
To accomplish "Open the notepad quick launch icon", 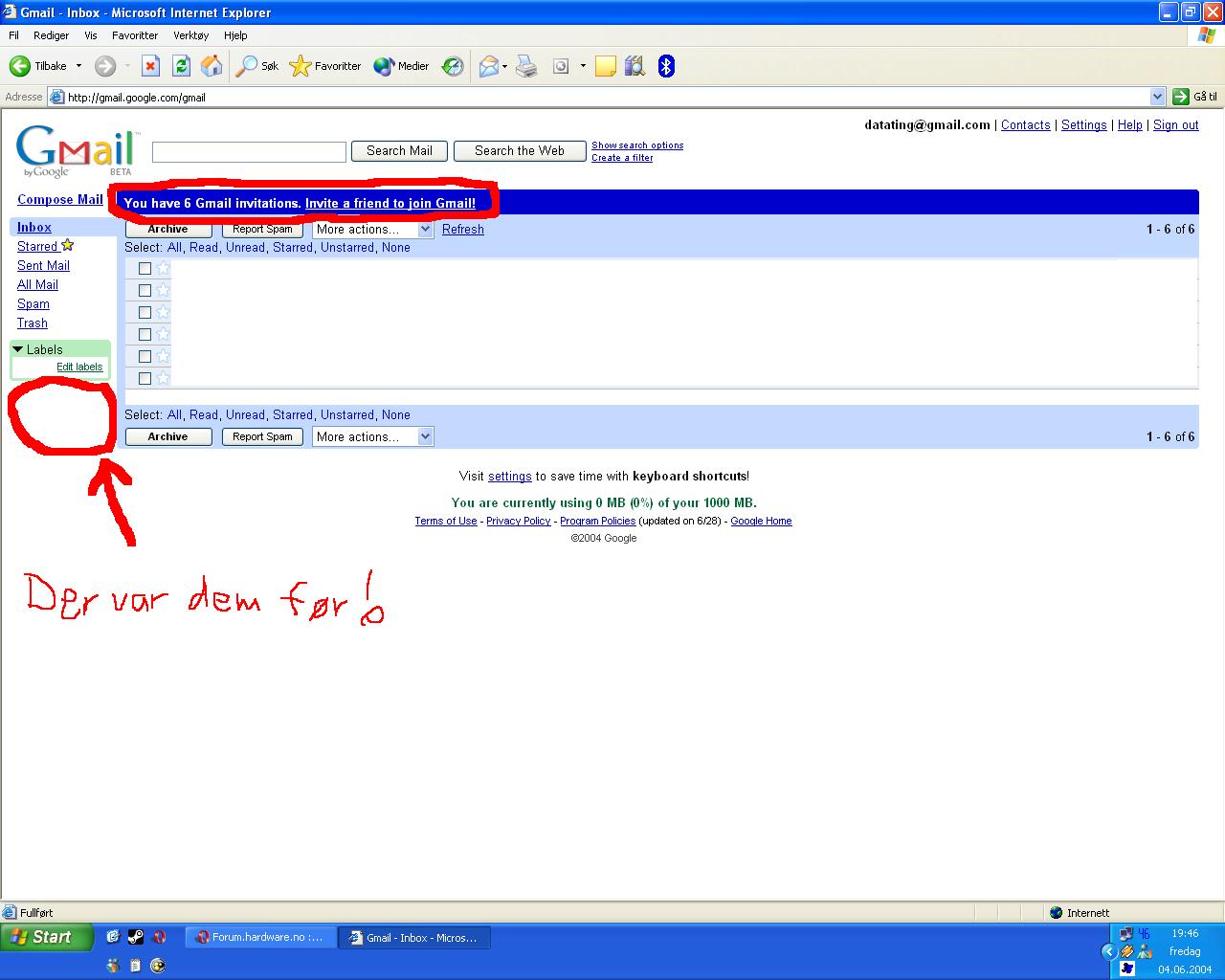I will coord(135,965).
